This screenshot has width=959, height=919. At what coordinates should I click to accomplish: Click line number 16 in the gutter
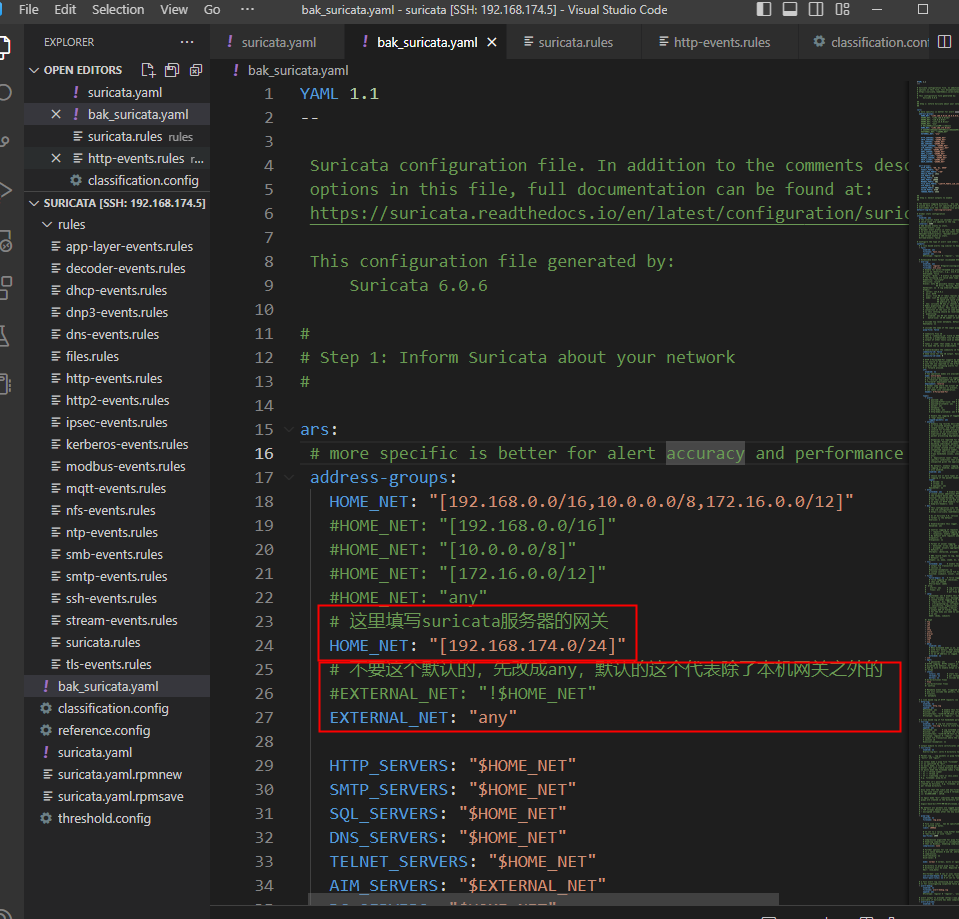click(264, 454)
